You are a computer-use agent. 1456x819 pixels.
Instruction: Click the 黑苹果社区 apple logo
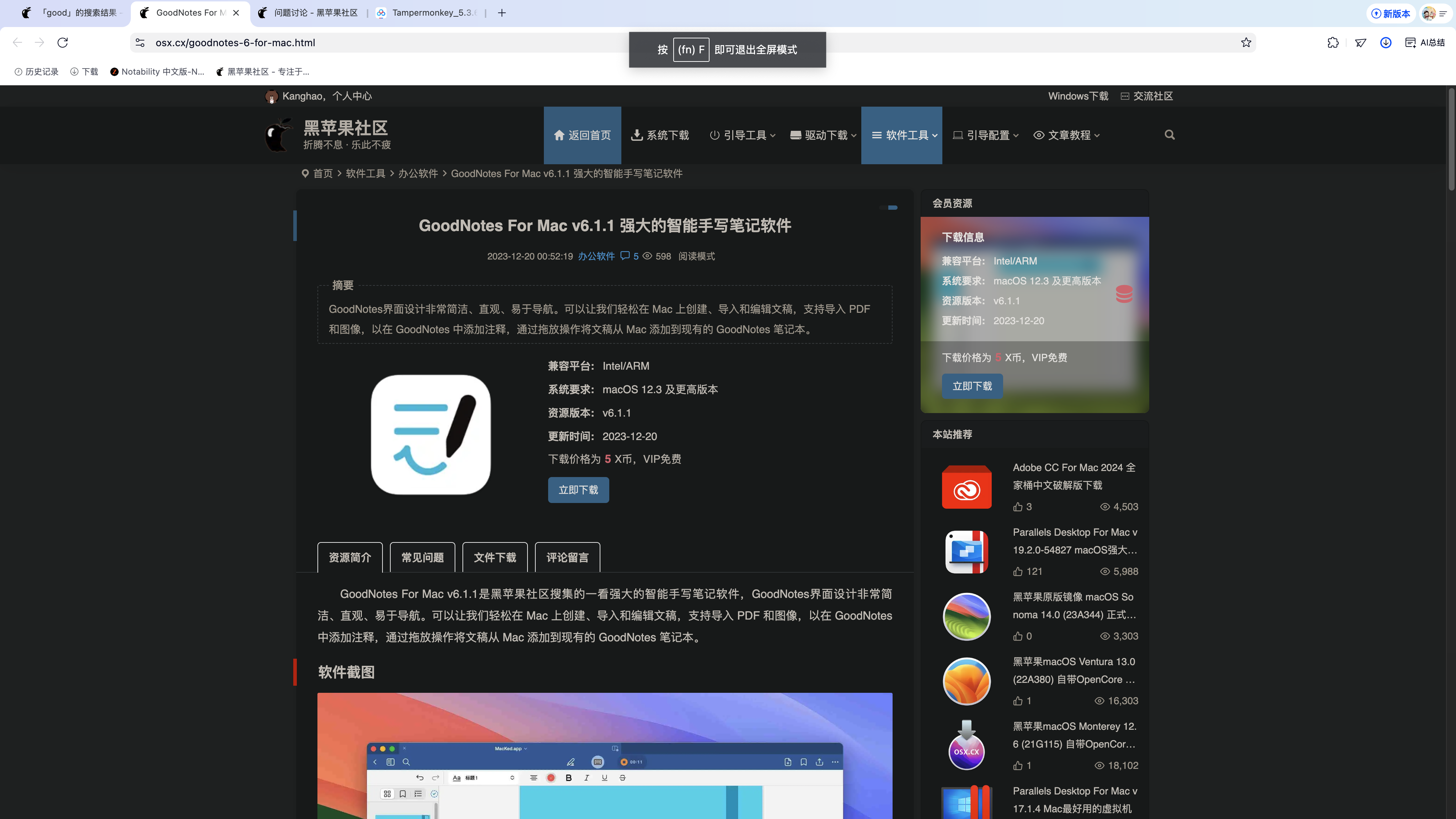pos(279,135)
